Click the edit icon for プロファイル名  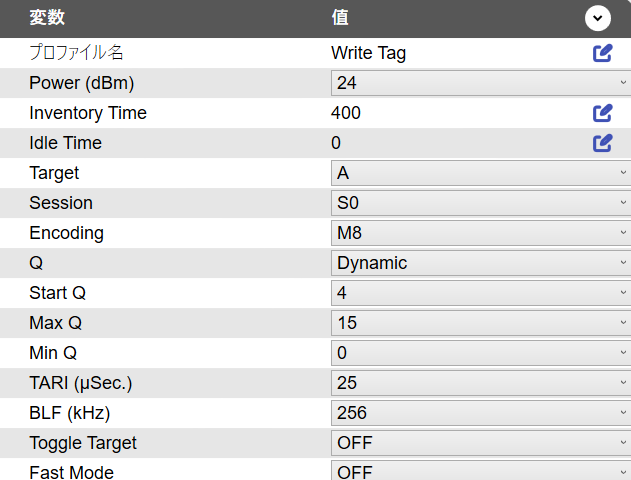tap(602, 53)
